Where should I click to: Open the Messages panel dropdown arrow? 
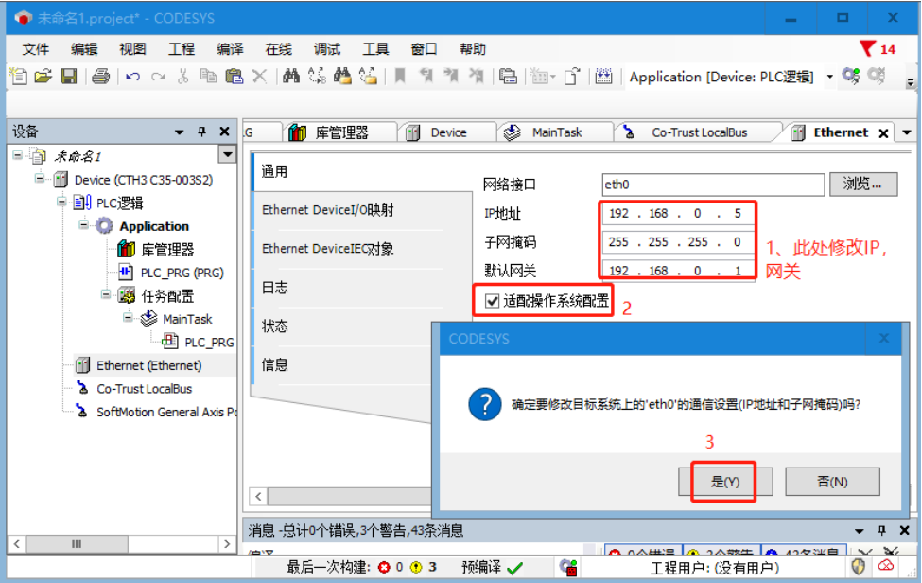pyautogui.click(x=859, y=531)
